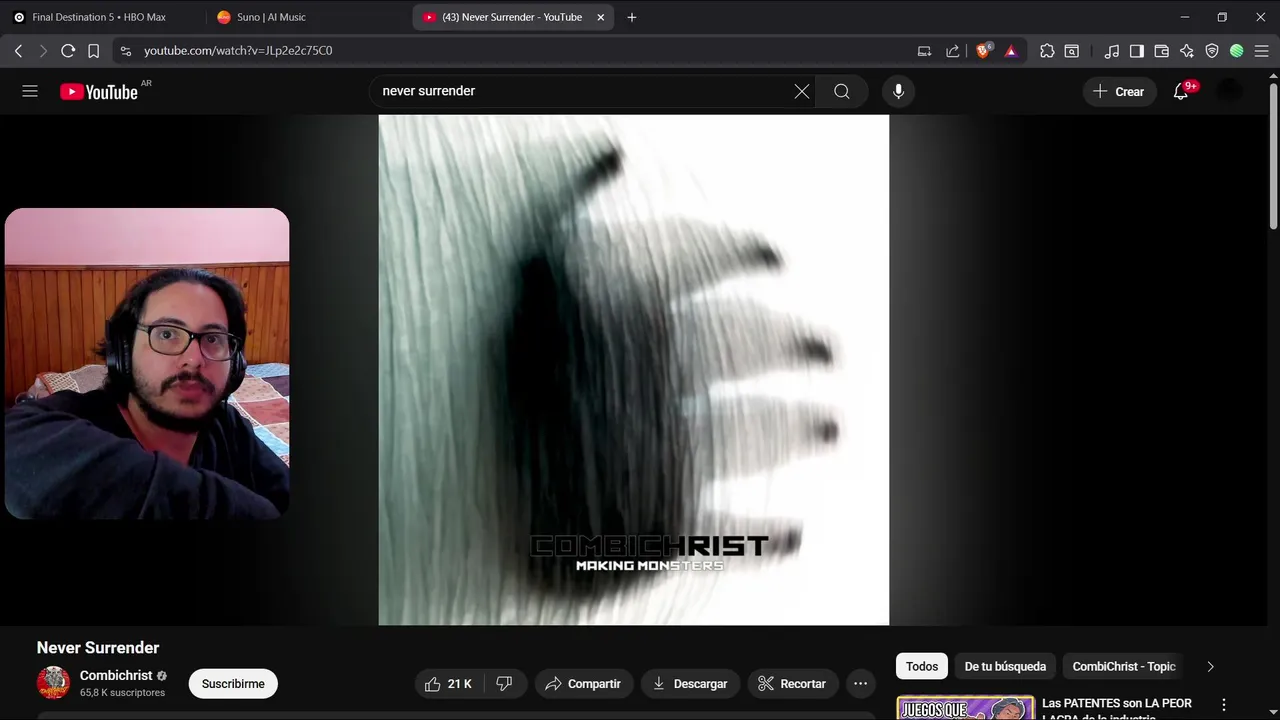Click the Crear create button
Image resolution: width=1280 pixels, height=720 pixels.
(1119, 91)
